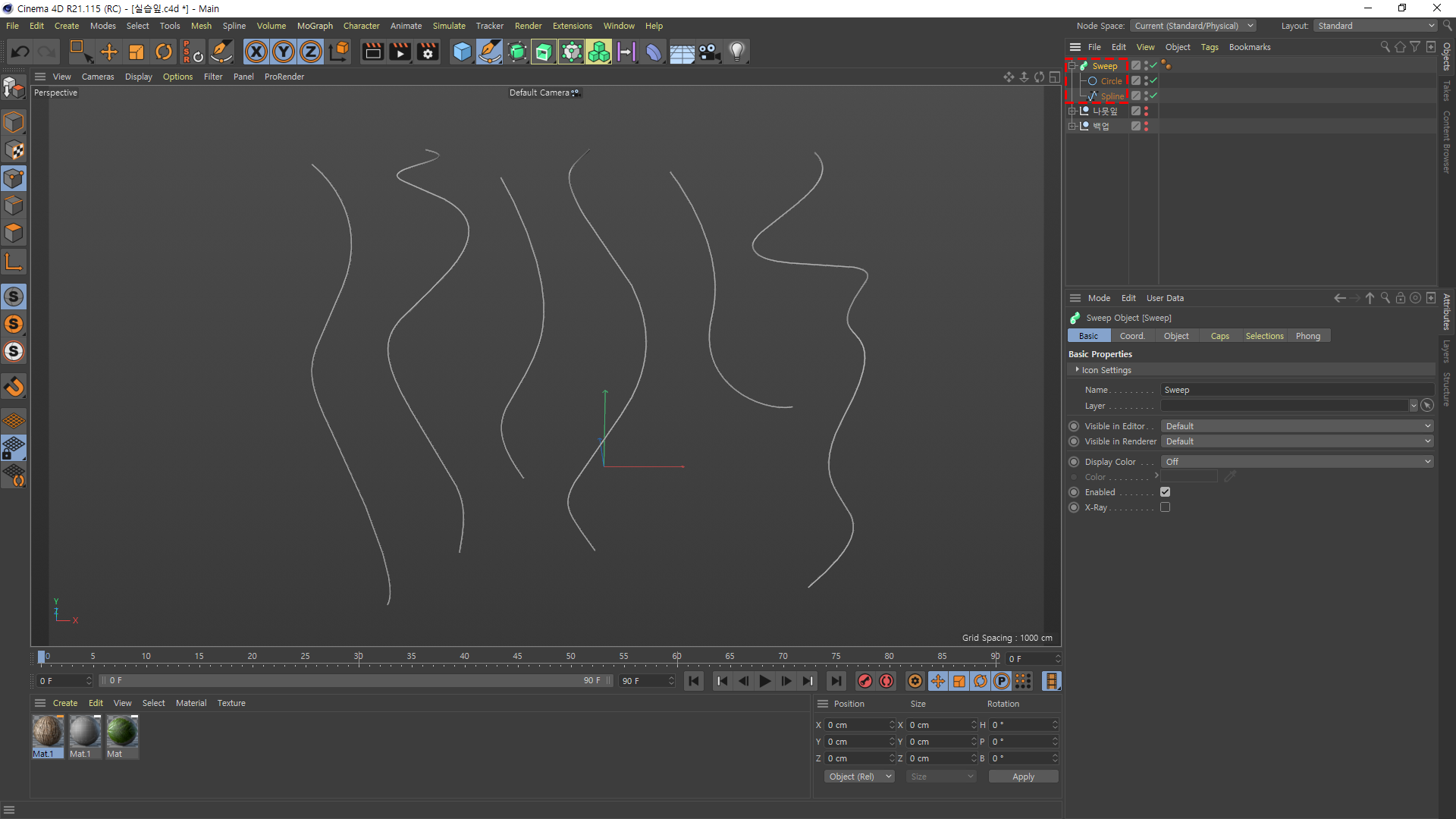Open the Visible in Editor dropdown
The height and width of the screenshot is (819, 1456).
point(1297,426)
